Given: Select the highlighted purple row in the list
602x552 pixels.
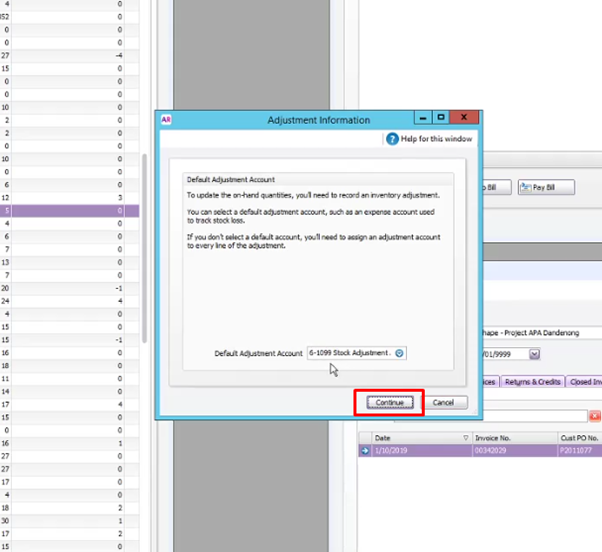Looking at the screenshot, I should pos(69,210).
